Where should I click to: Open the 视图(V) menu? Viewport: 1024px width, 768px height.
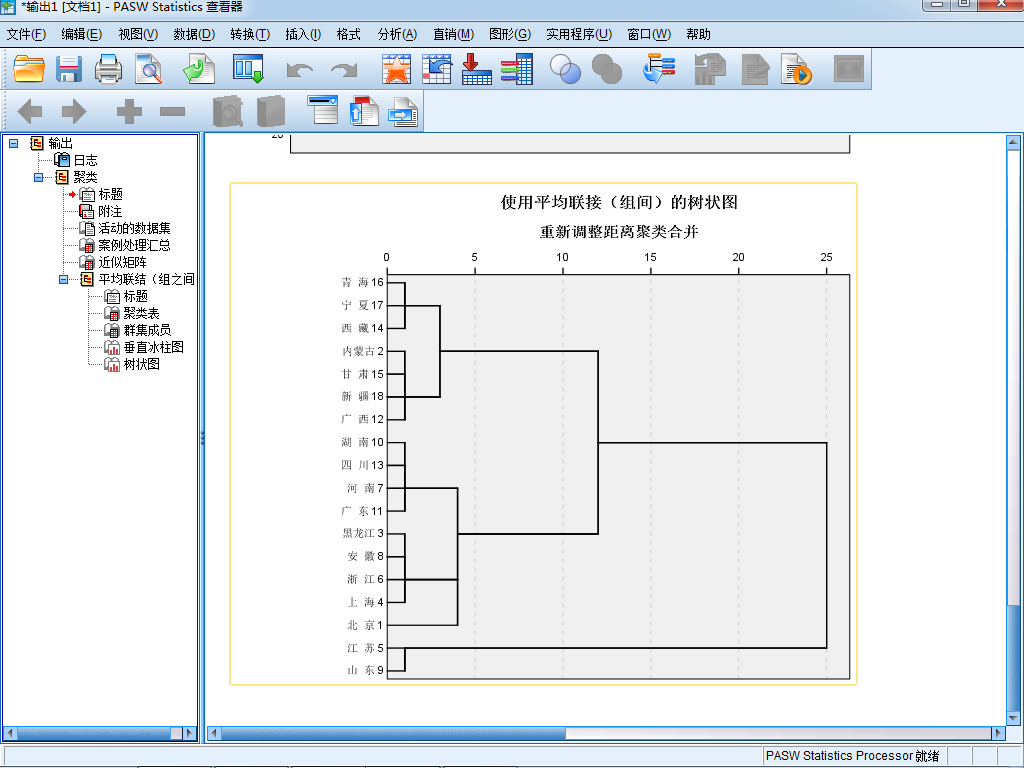tap(138, 34)
